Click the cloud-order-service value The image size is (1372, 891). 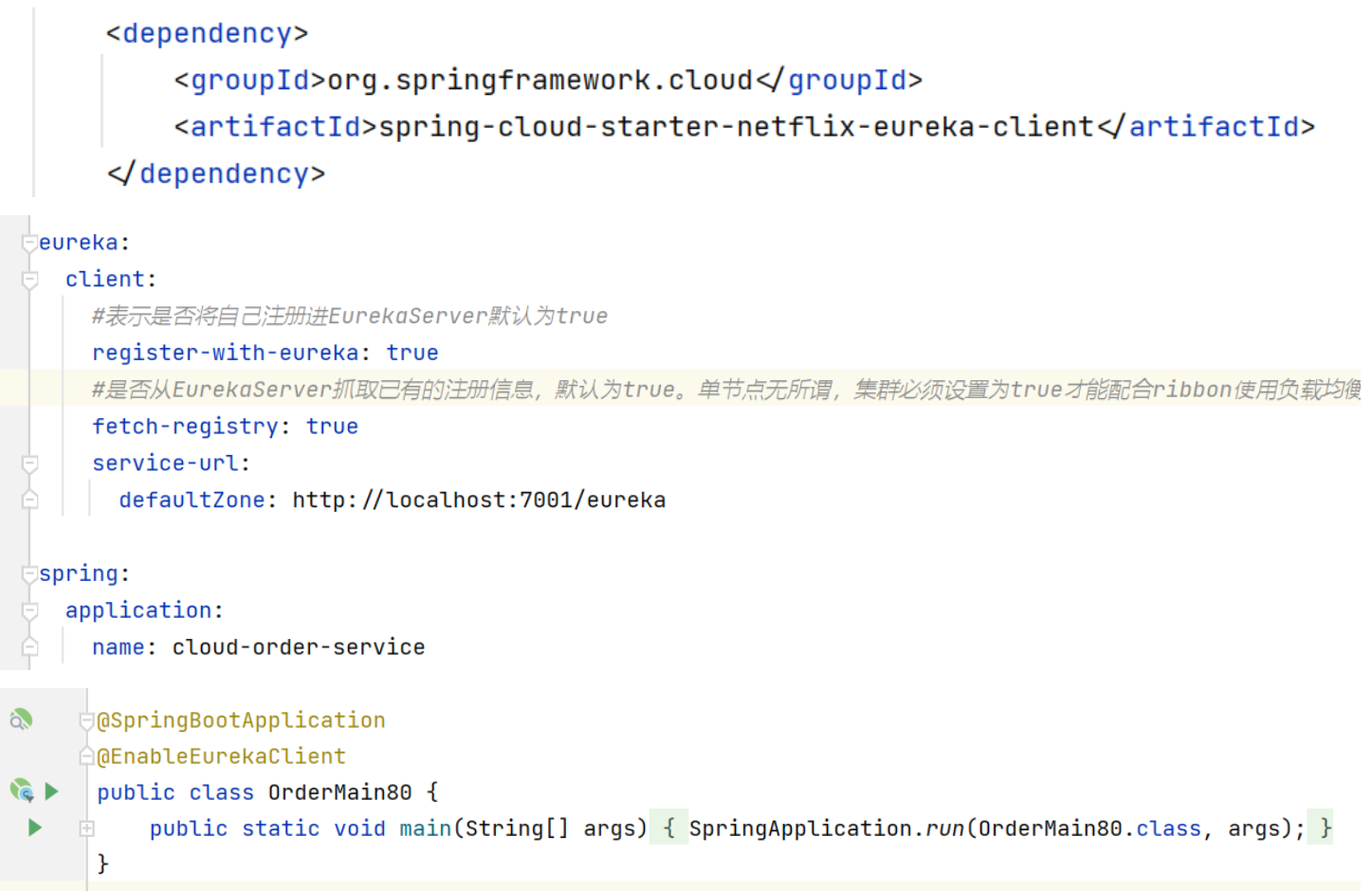[x=299, y=647]
